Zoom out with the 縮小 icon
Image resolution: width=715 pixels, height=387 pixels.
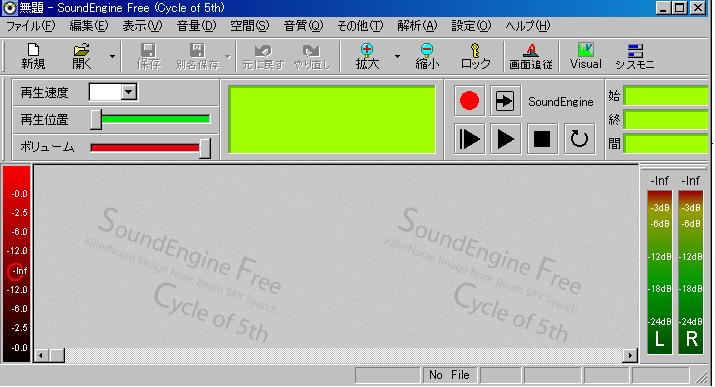427,56
